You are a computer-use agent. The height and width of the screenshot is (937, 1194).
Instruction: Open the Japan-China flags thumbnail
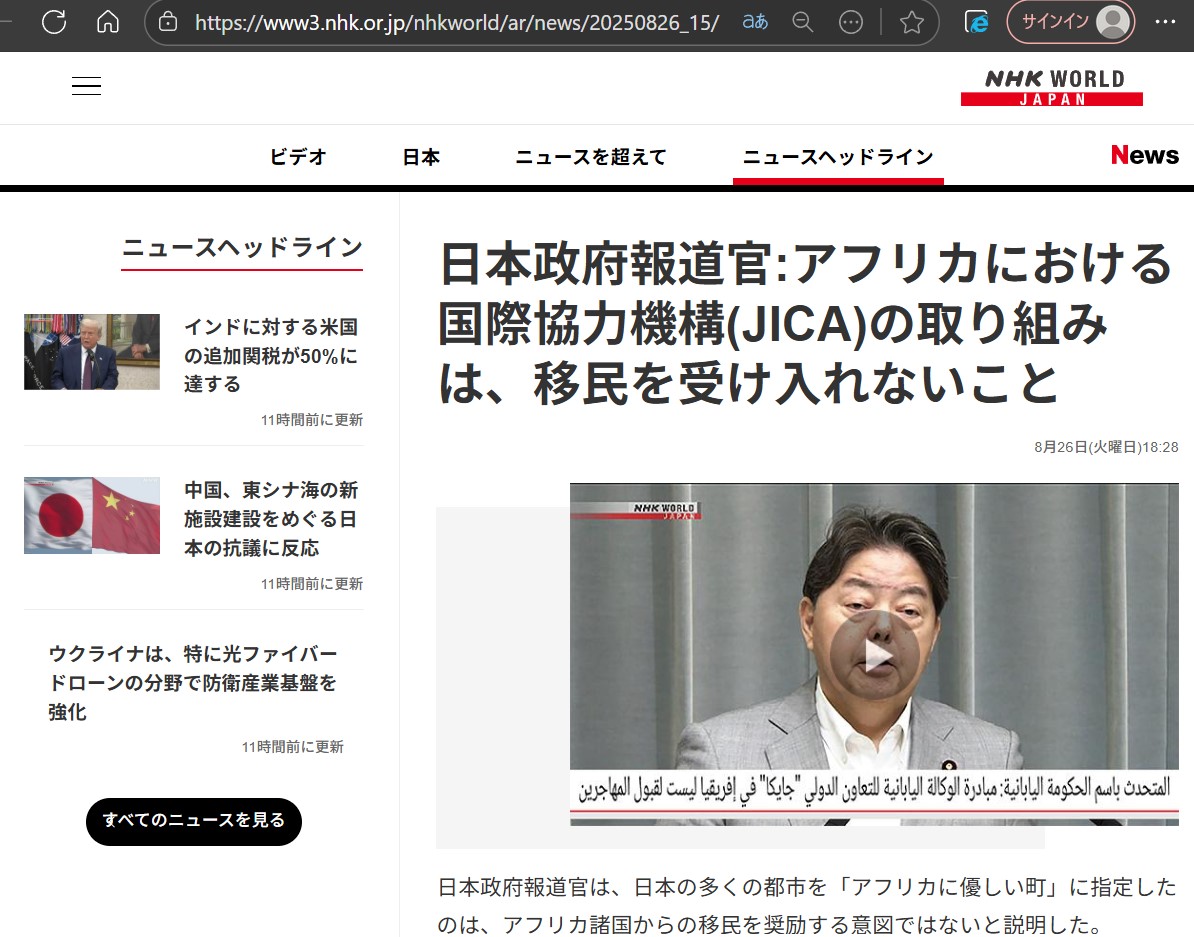[92, 515]
